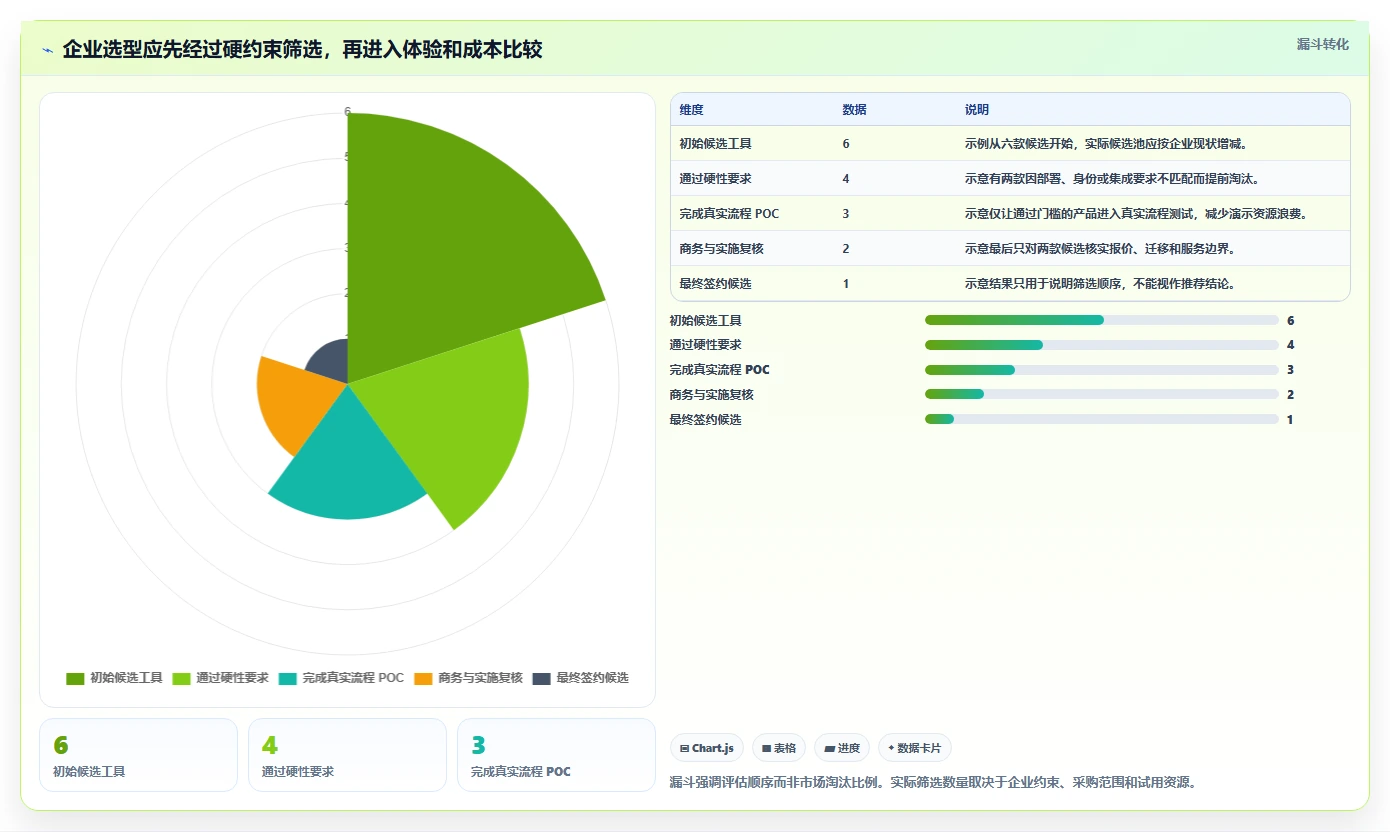This screenshot has height=832, width=1390.
Task: Click the 最终签约候选 progress bar
Action: point(1101,420)
